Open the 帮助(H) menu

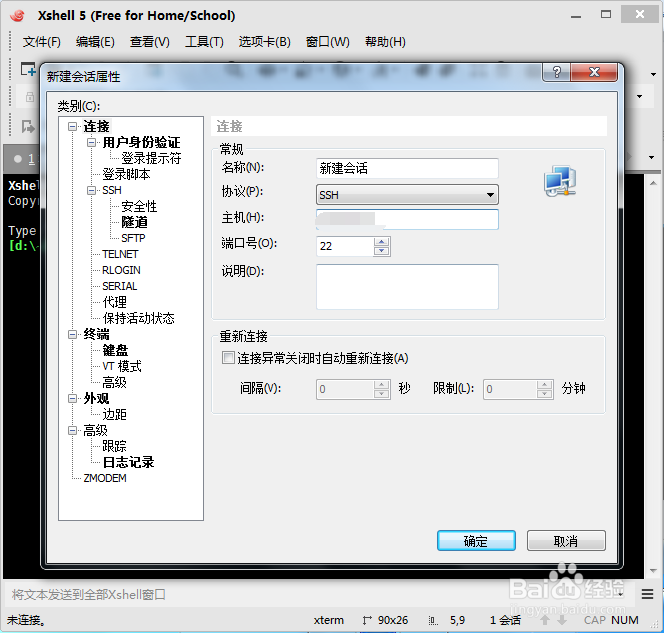385,42
